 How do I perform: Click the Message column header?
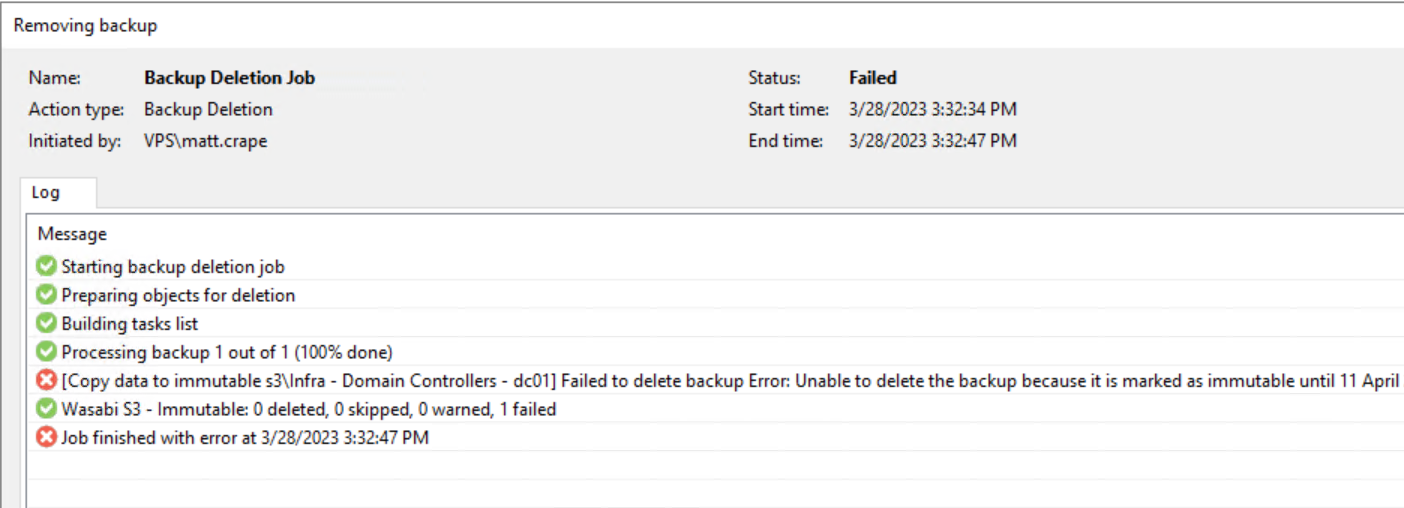(x=72, y=234)
